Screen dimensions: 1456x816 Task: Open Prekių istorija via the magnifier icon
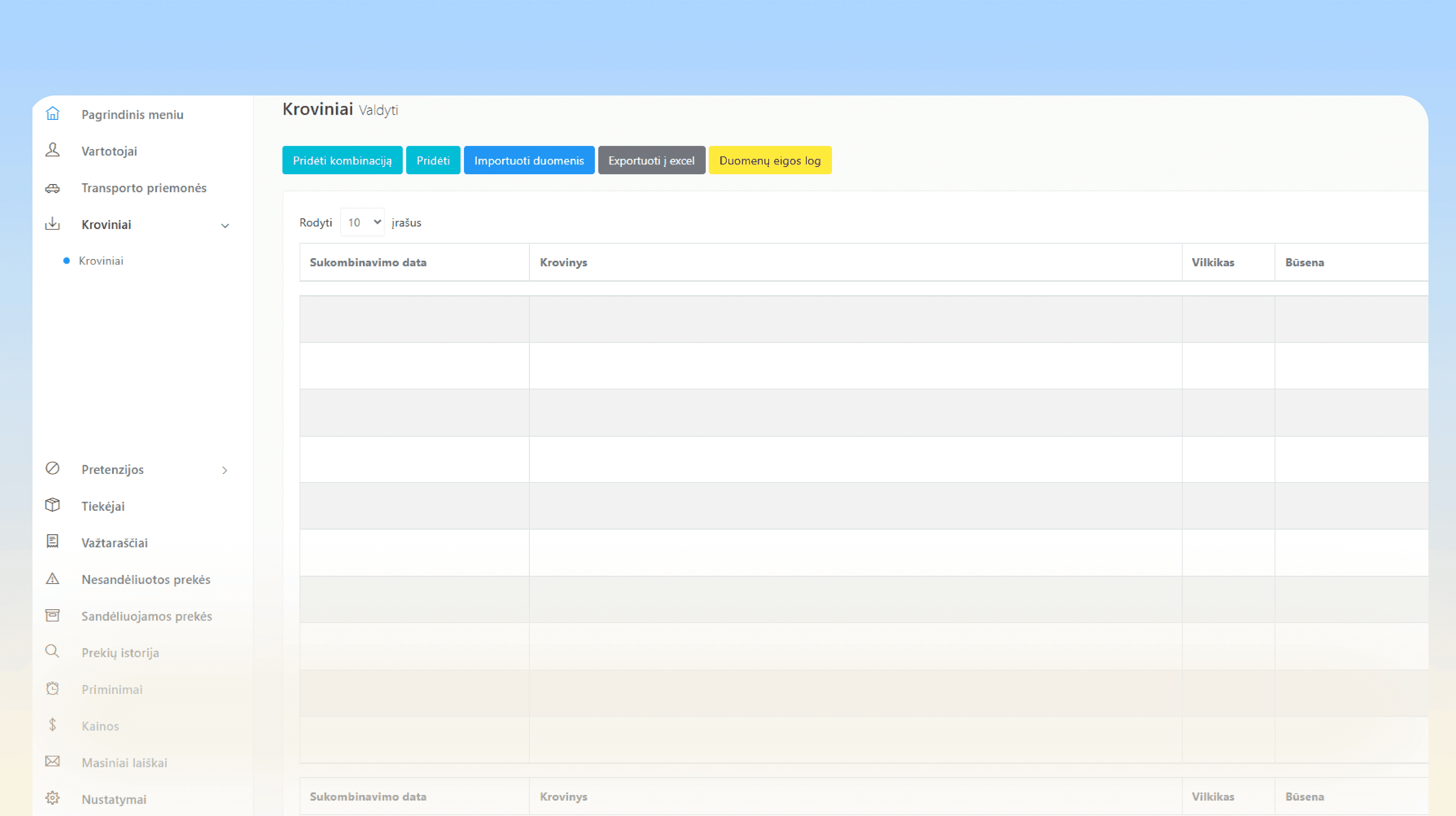(x=52, y=652)
